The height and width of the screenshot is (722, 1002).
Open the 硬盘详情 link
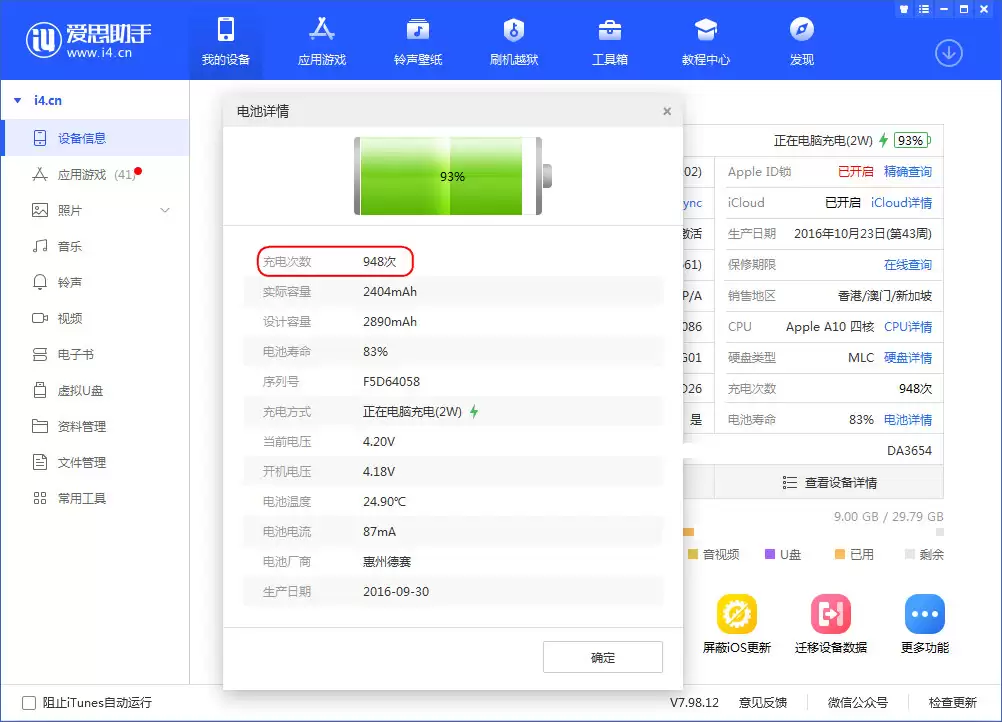click(x=907, y=357)
